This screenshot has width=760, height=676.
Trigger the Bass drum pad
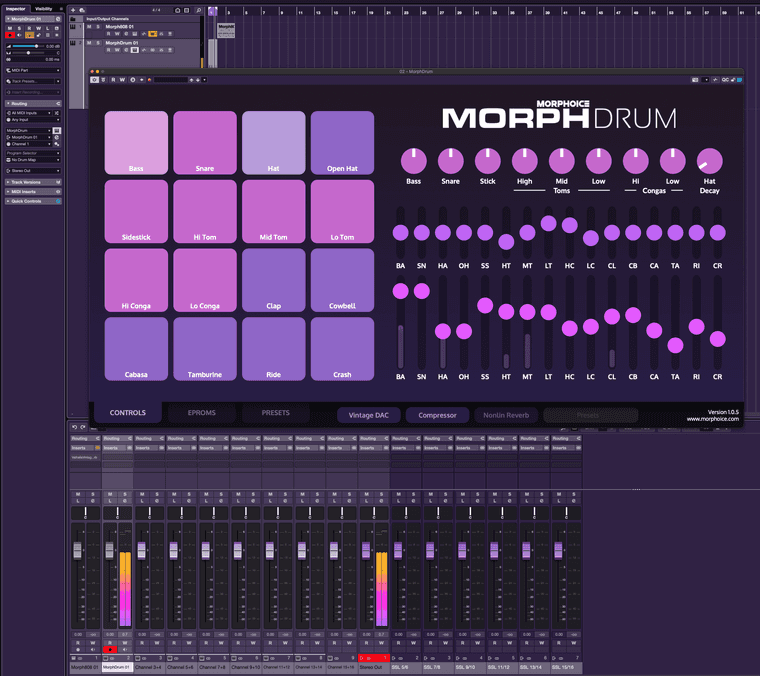tap(136, 142)
